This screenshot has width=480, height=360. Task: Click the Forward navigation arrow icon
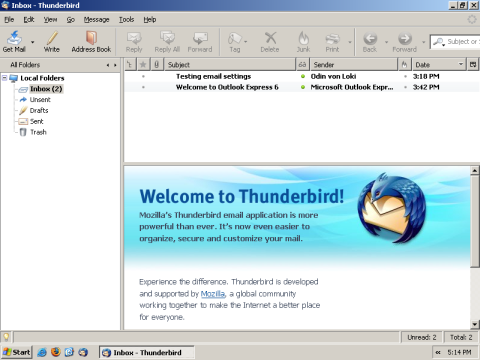405,39
